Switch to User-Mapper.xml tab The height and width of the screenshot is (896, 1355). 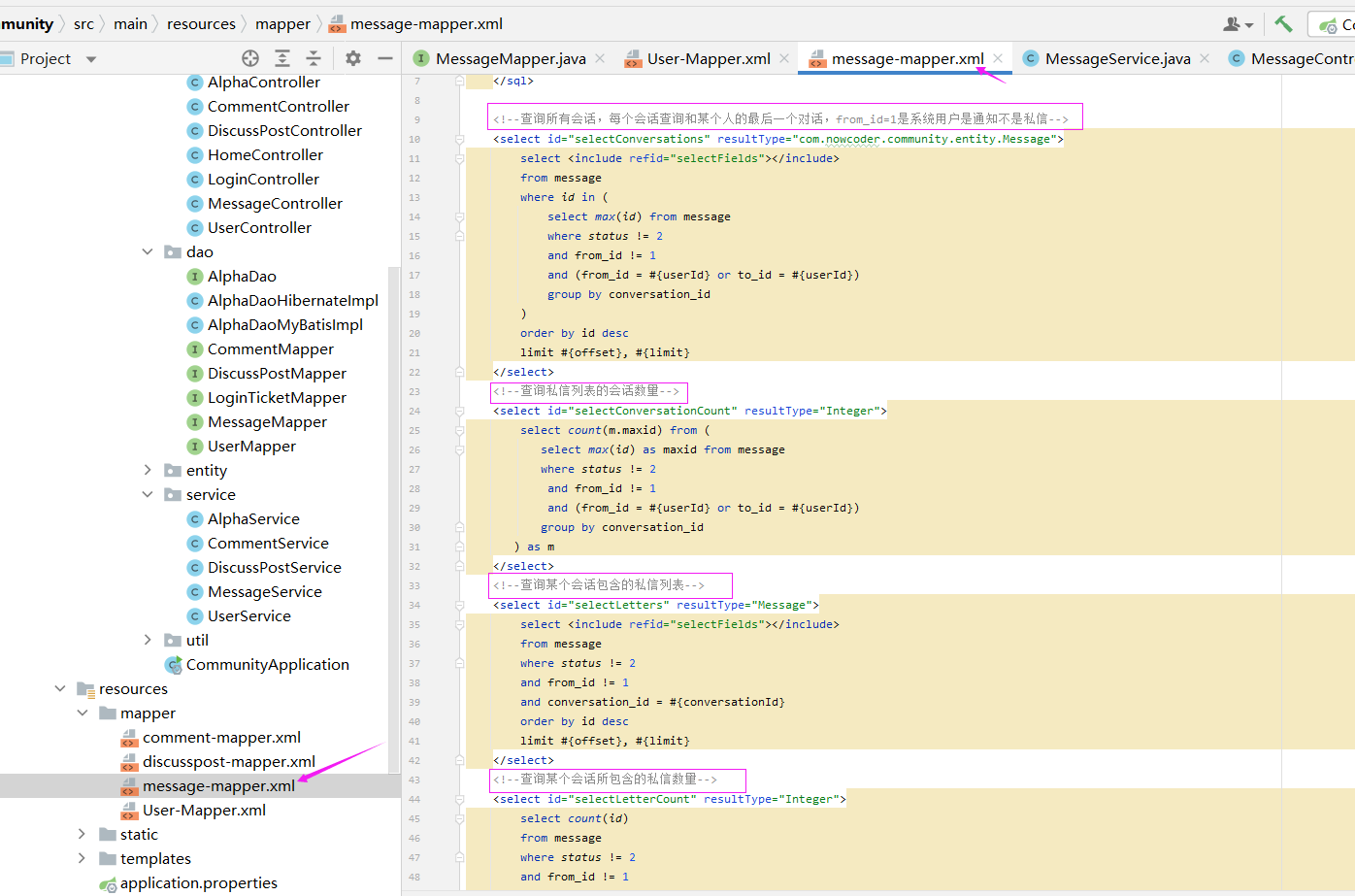[709, 58]
